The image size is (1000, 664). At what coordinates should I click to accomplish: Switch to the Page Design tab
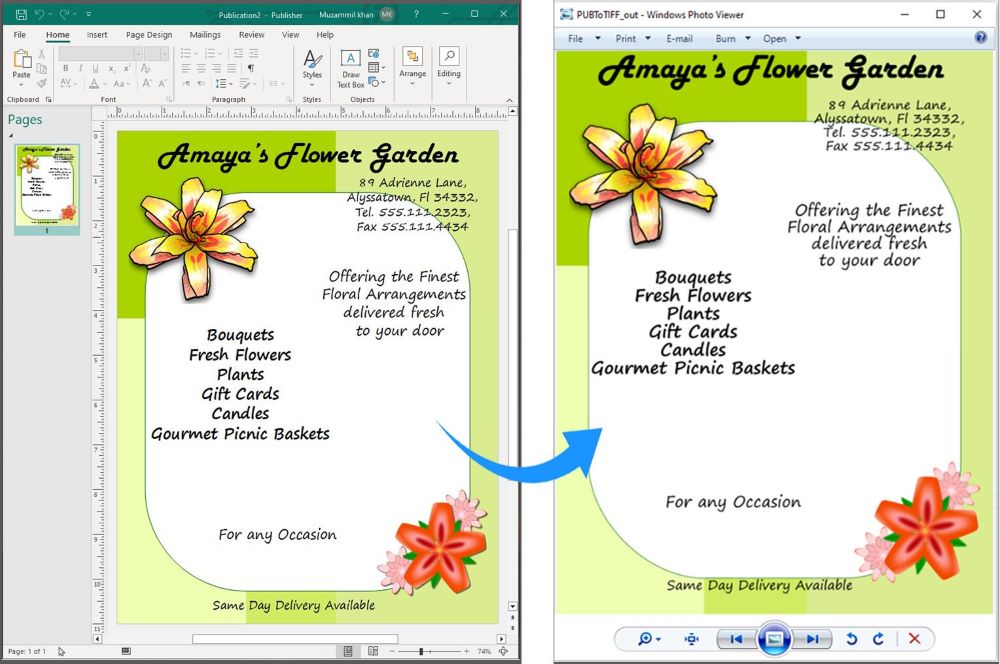(x=148, y=35)
